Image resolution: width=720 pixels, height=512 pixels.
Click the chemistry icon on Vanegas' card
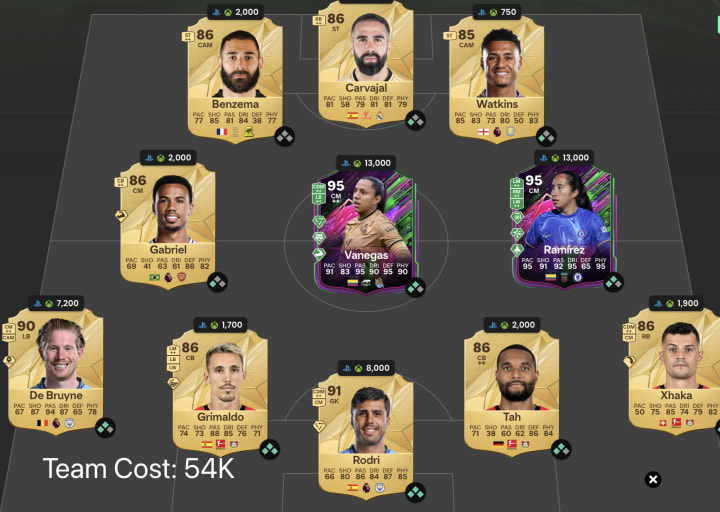point(416,287)
